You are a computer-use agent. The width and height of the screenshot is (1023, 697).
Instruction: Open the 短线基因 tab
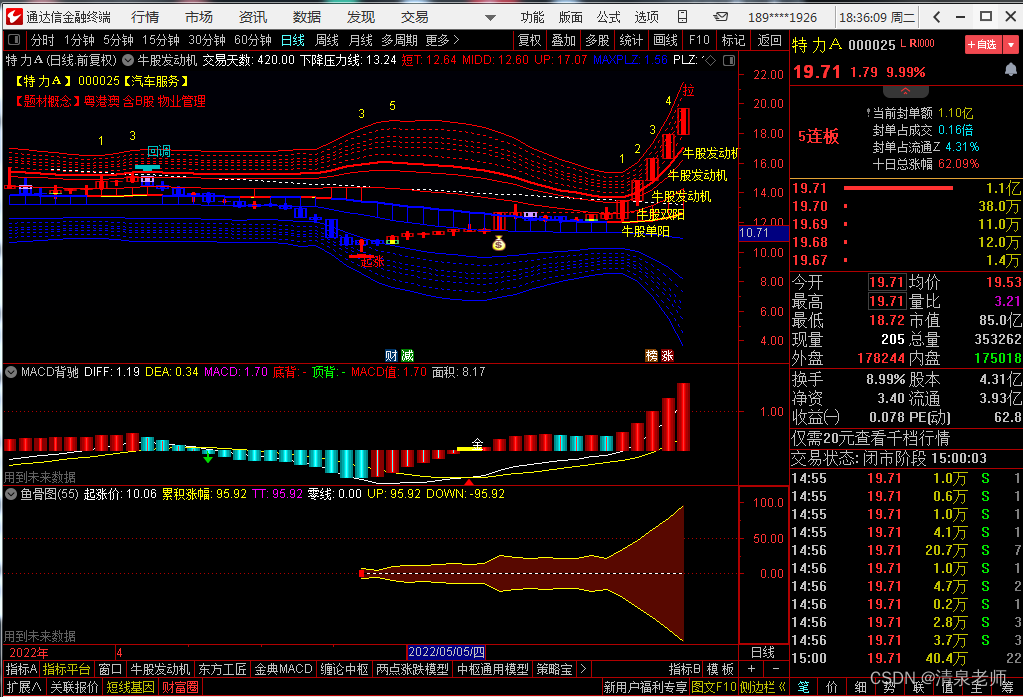click(x=130, y=687)
